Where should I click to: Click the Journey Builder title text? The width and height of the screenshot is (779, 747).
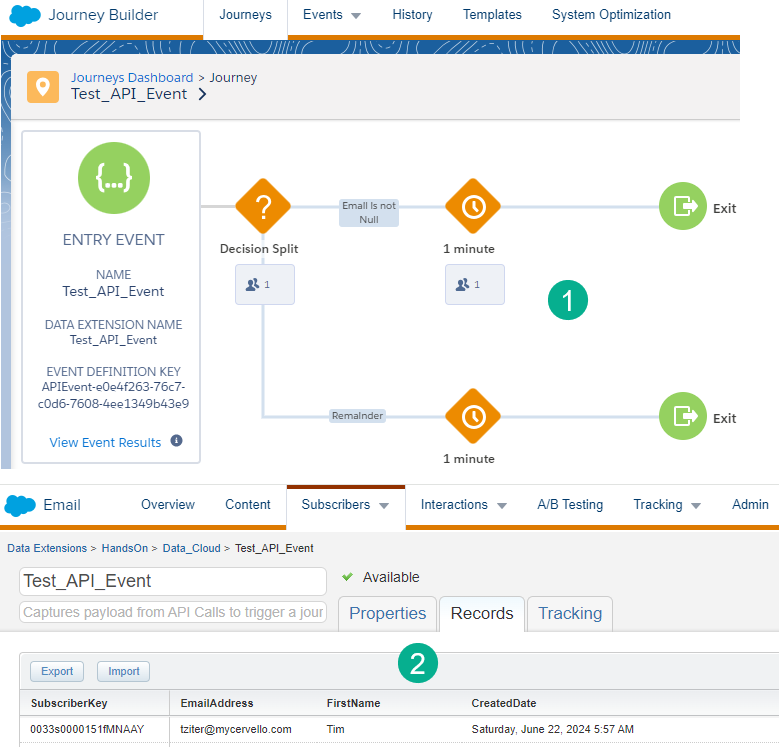[103, 15]
